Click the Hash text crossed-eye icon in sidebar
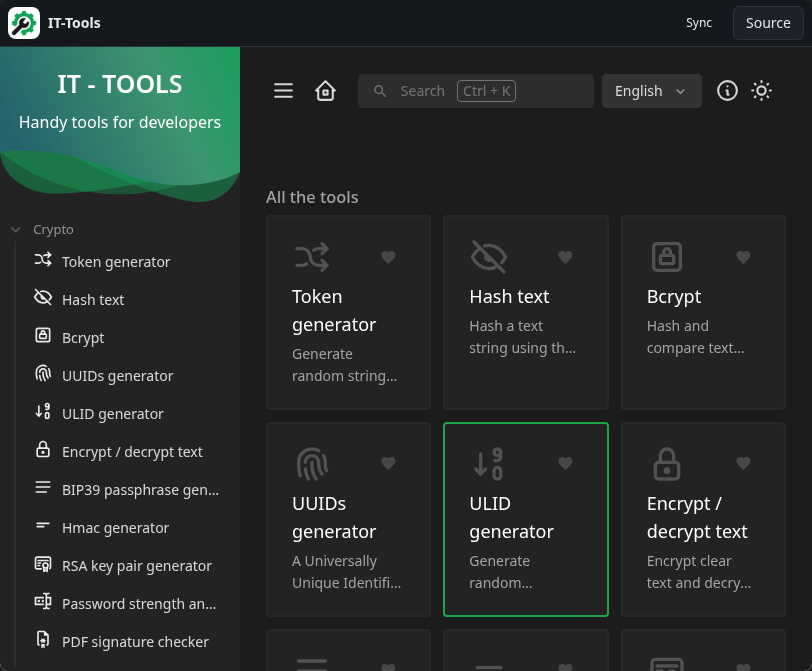This screenshot has width=812, height=671. [x=43, y=297]
